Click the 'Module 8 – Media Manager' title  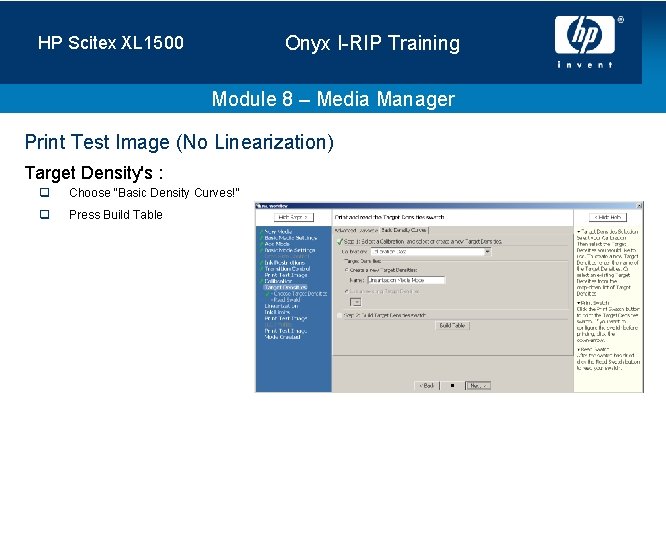333,99
